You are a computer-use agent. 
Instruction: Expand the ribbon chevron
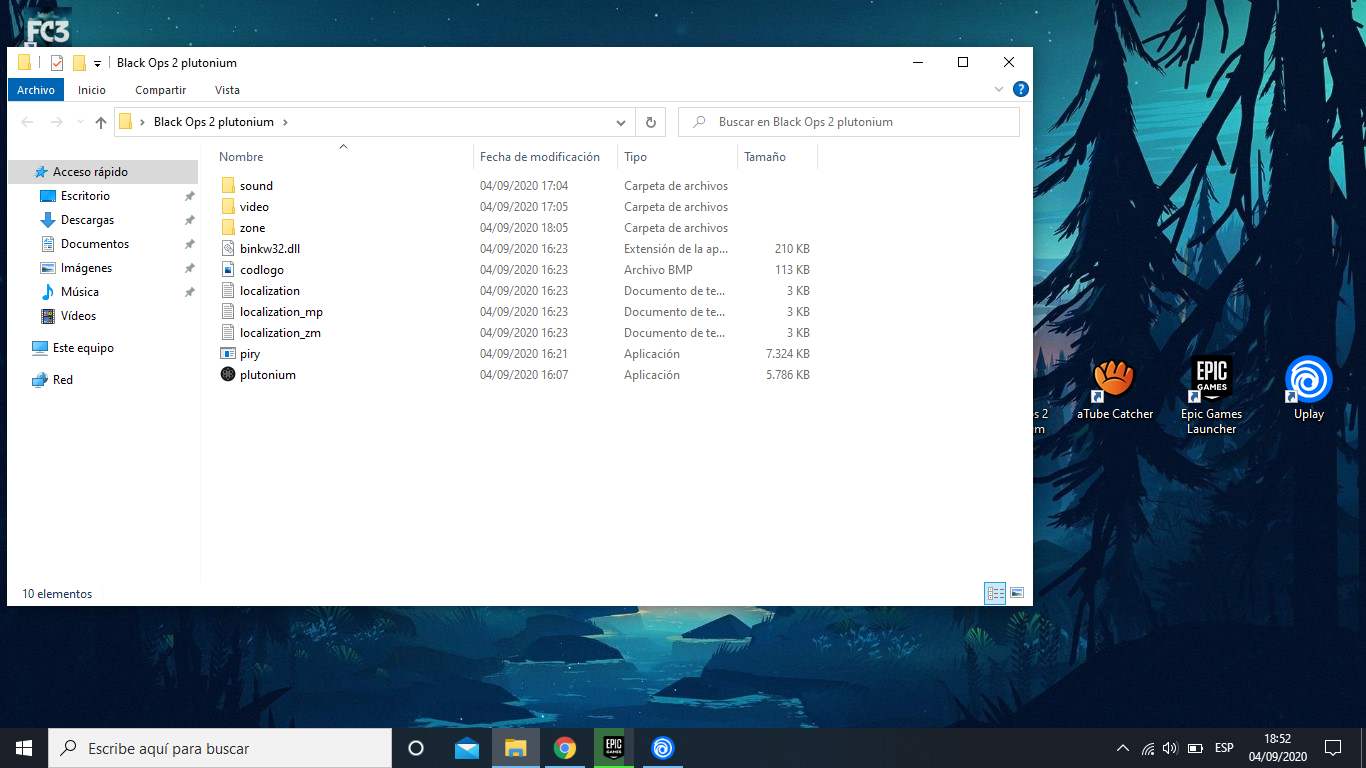(x=999, y=89)
